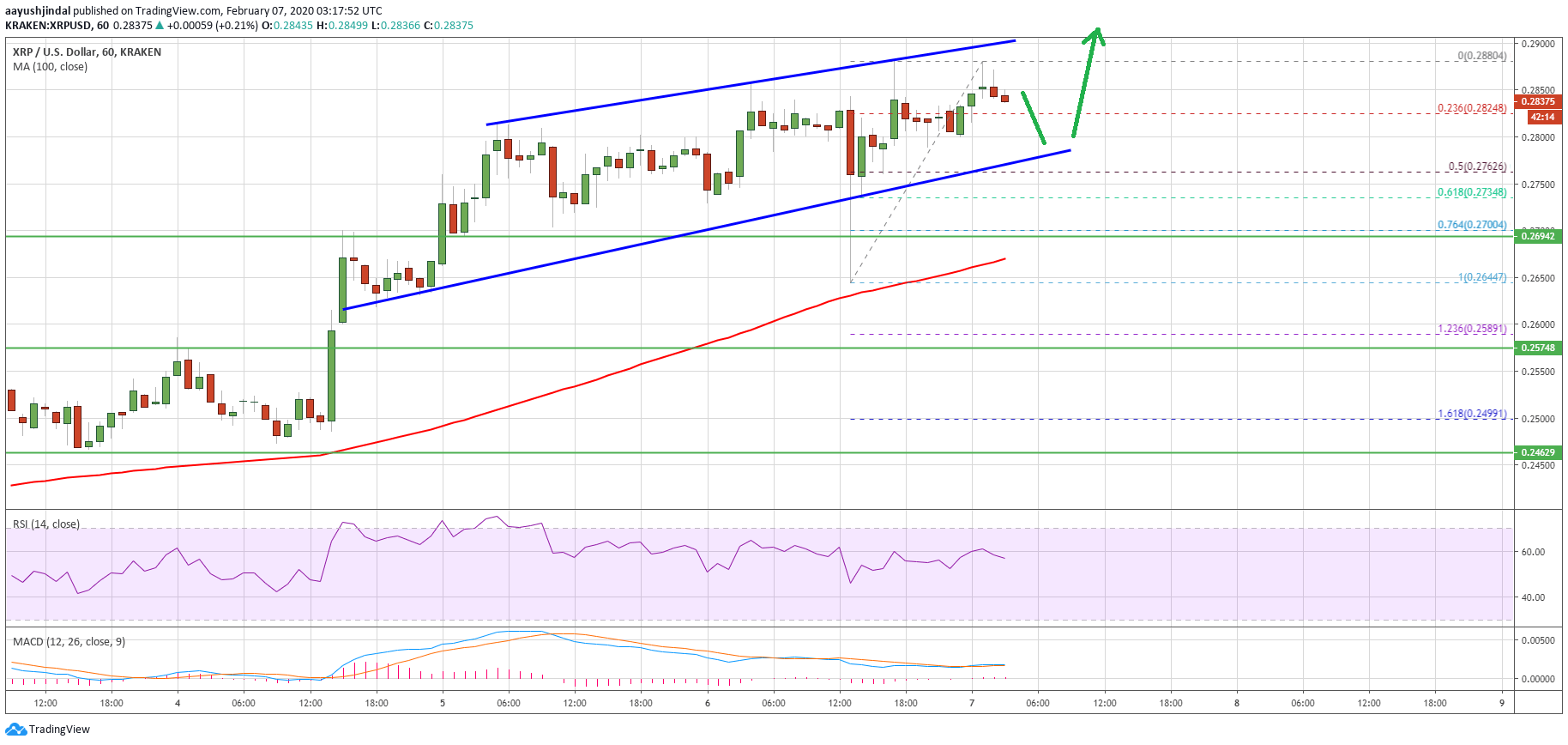
Task: Click the MACD axis value 0.00500
Action: coord(1538,640)
